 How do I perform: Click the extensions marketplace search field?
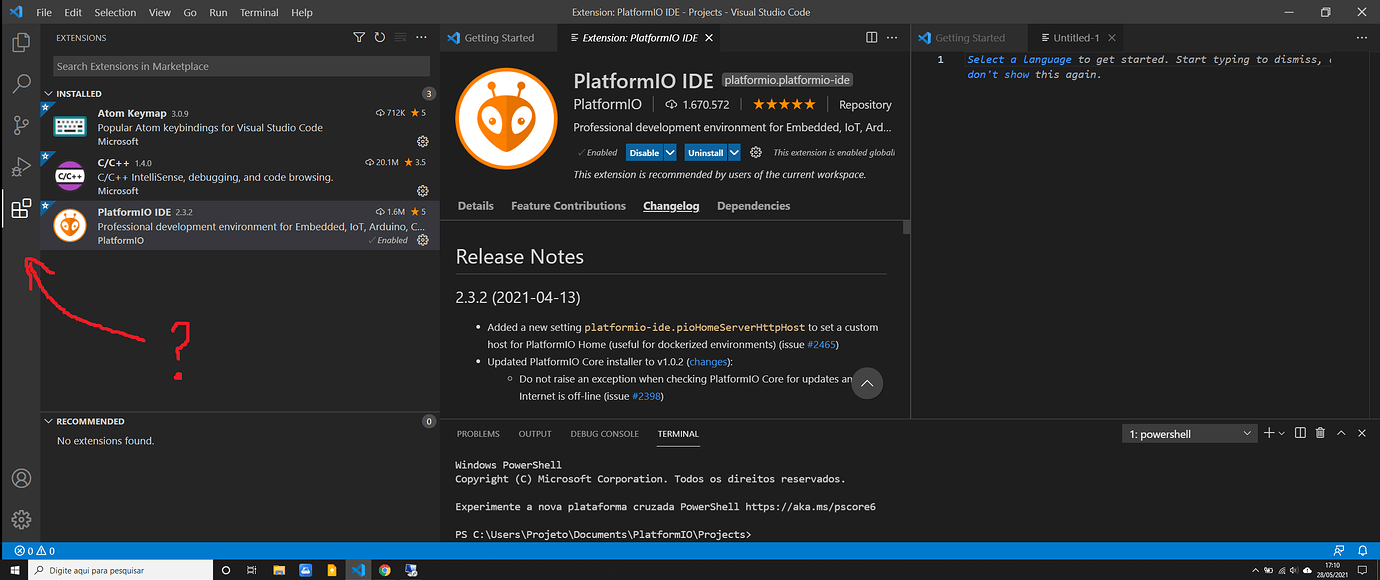(x=240, y=65)
